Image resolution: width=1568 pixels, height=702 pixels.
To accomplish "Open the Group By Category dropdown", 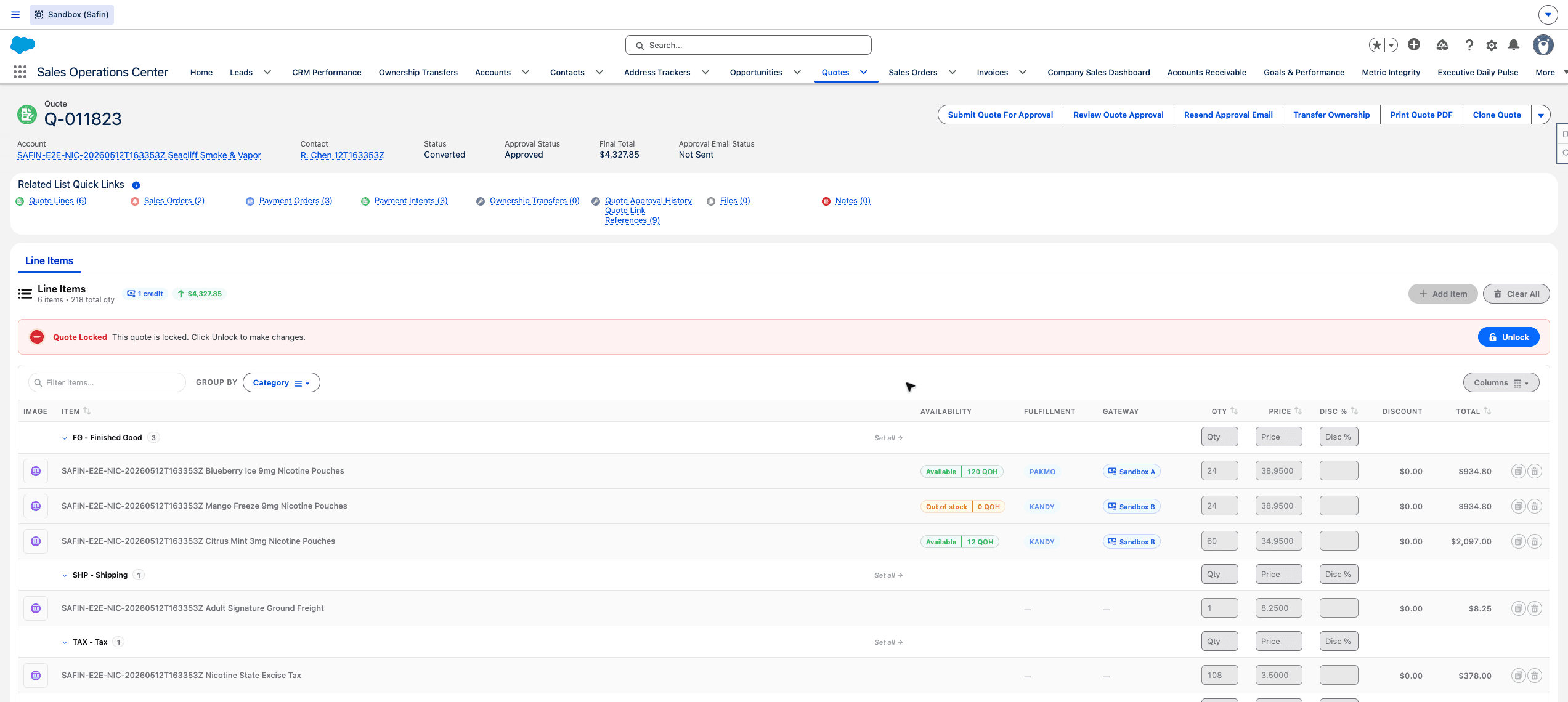I will [282, 382].
